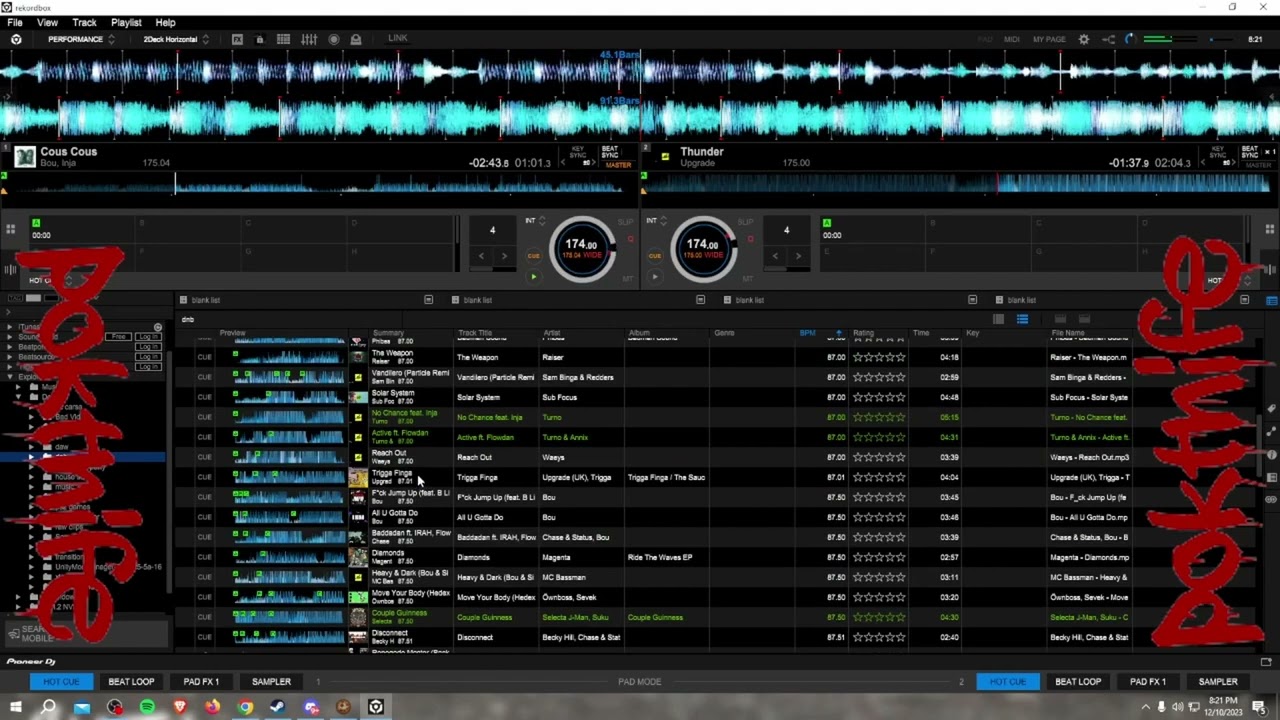Select the Reach Out track title
Viewport: 1280px width, 720px height.
click(474, 457)
